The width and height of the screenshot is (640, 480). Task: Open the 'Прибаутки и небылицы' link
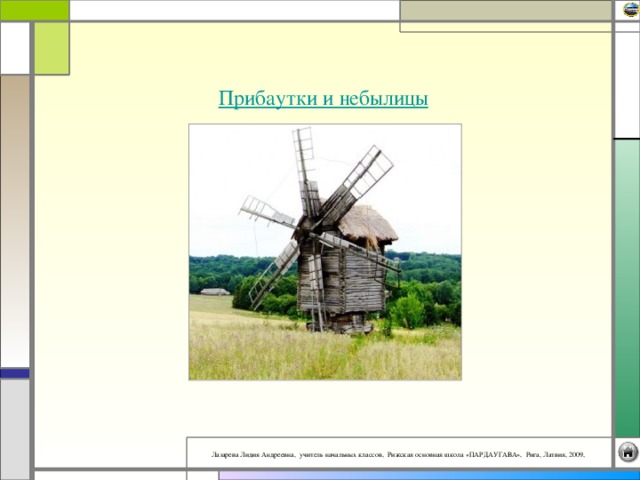323,99
